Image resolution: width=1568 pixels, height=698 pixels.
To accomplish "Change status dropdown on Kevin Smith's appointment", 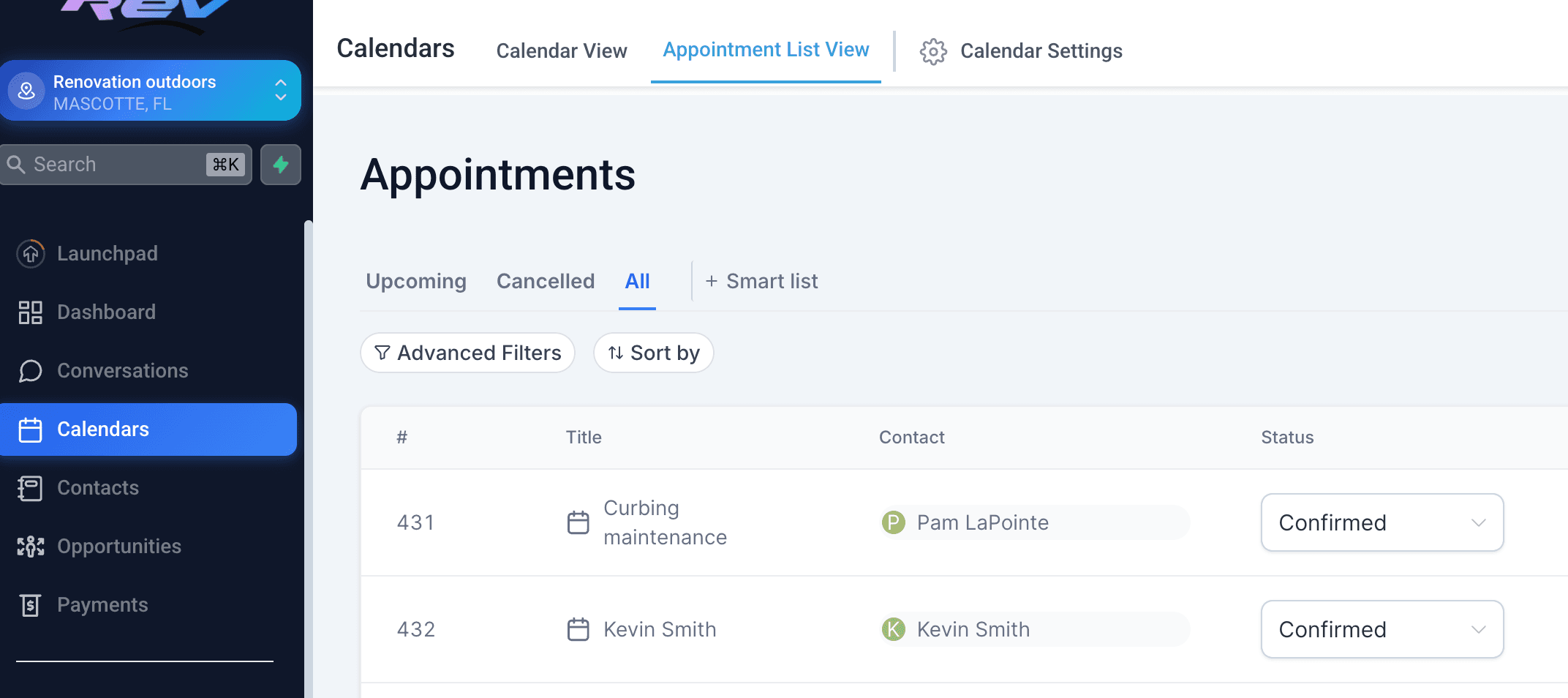I will (x=1381, y=629).
